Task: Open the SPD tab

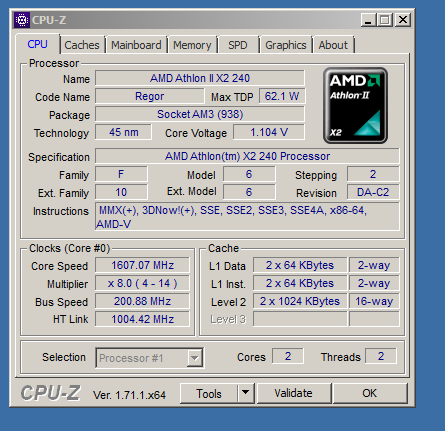Action: click(x=238, y=45)
